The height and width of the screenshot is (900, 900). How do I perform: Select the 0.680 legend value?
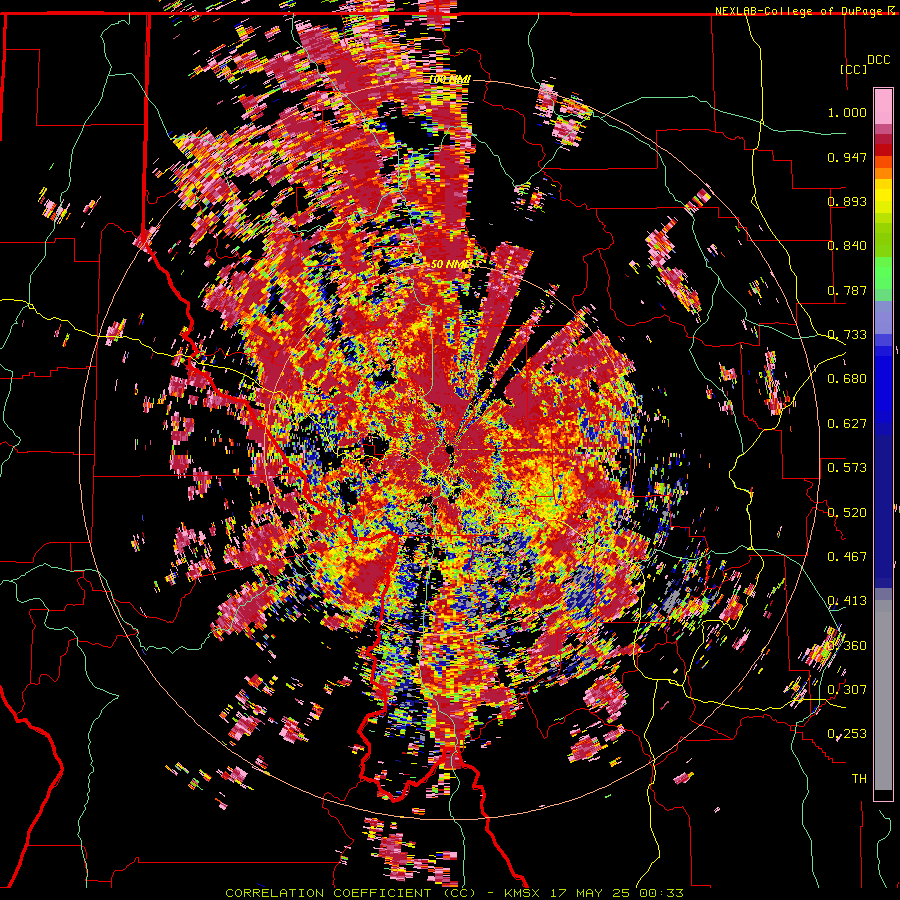(x=847, y=379)
